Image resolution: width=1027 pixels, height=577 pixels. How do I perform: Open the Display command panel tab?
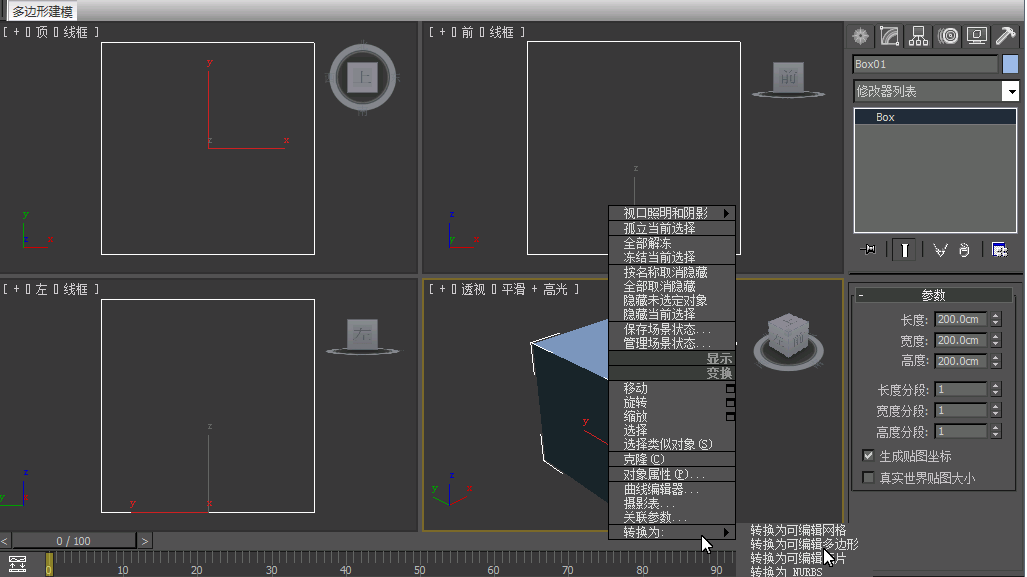click(977, 36)
